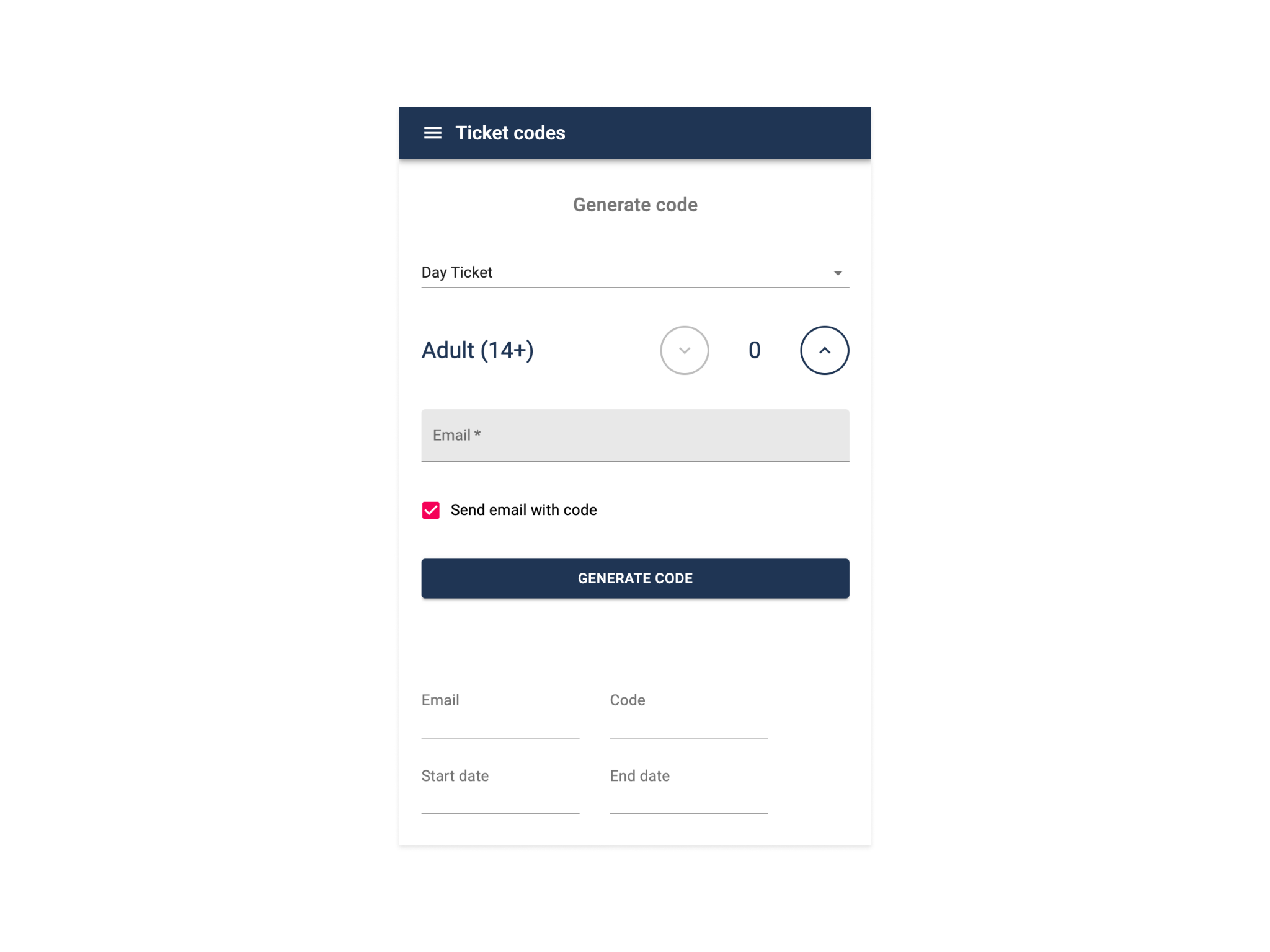Click the "Generate code" section heading
Viewport: 1270px width, 952px height.
click(x=634, y=205)
